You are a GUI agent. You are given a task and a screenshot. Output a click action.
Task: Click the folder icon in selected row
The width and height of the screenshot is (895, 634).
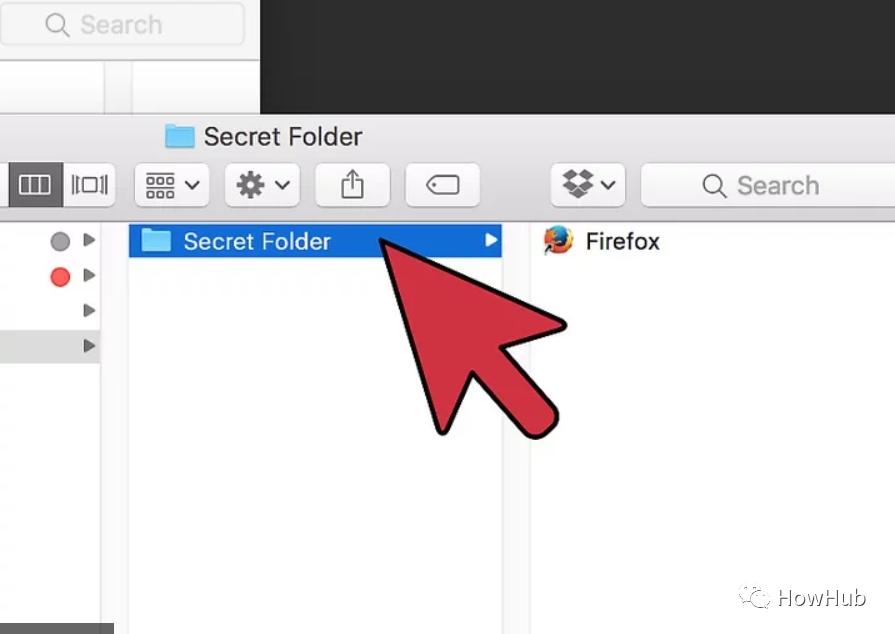[x=156, y=240]
